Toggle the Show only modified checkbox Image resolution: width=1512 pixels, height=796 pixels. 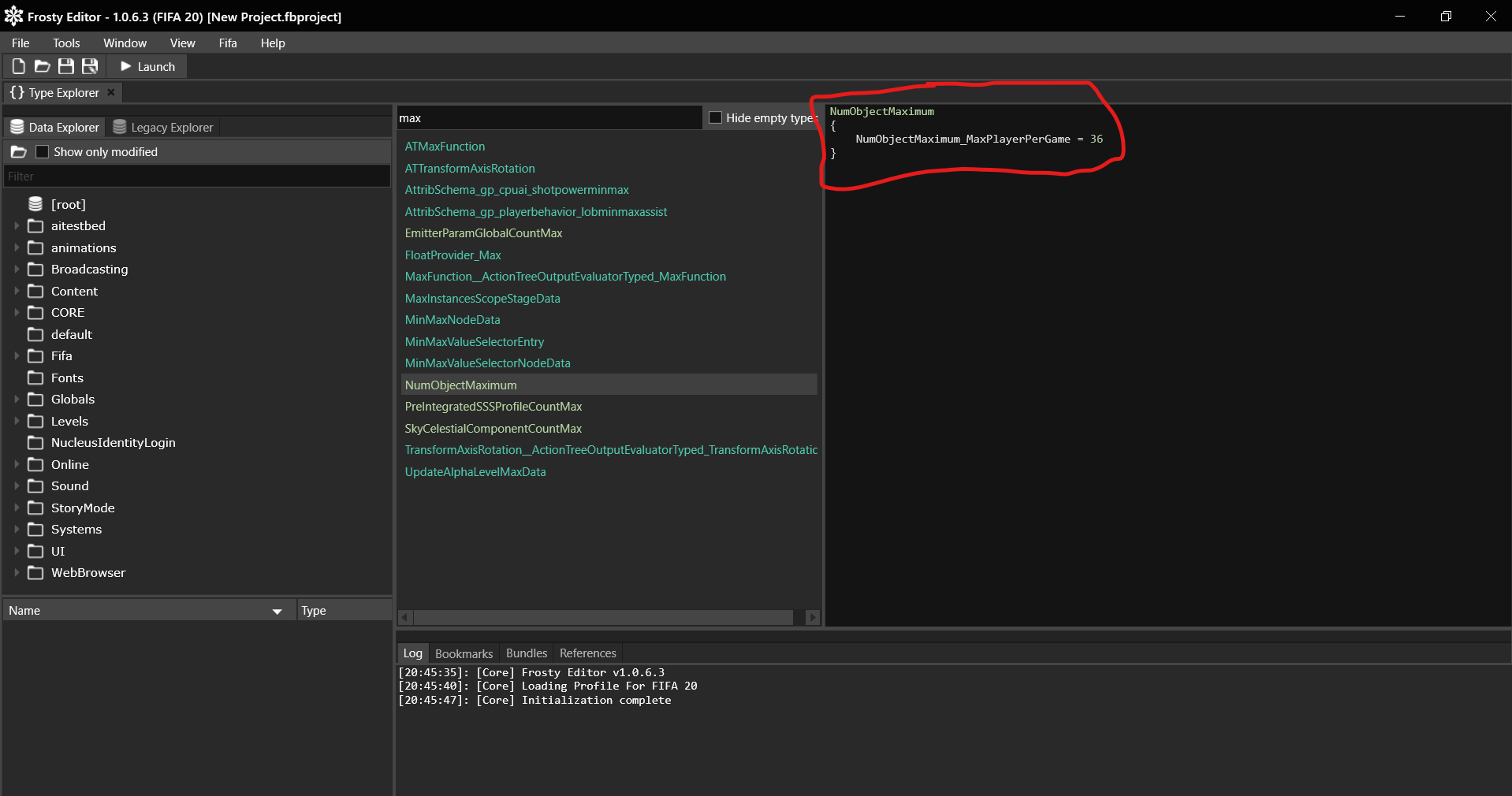coord(43,151)
